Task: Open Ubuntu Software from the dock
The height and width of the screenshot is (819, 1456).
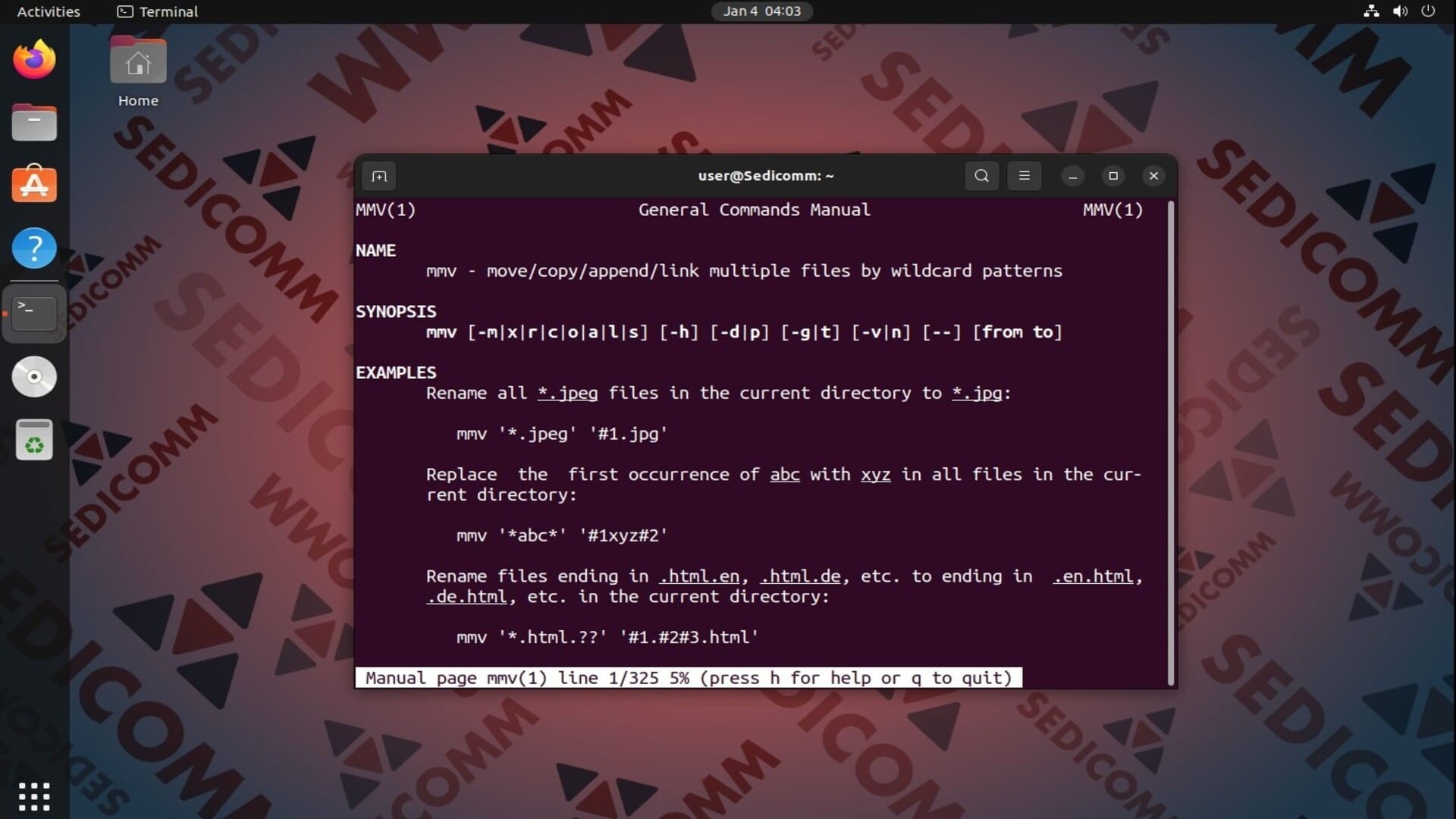Action: pyautogui.click(x=34, y=185)
